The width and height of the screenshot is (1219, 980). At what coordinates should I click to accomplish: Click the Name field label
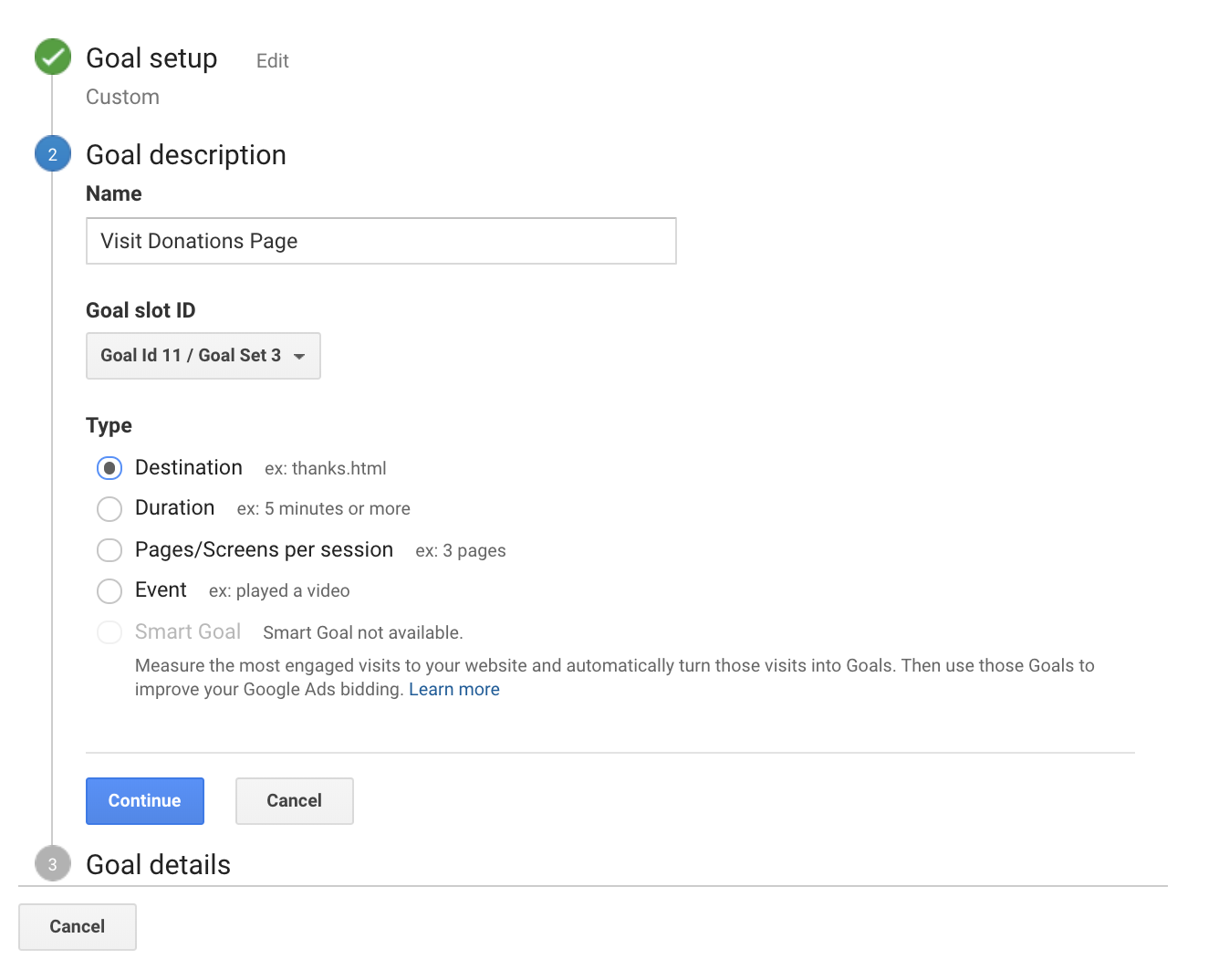[x=114, y=193]
